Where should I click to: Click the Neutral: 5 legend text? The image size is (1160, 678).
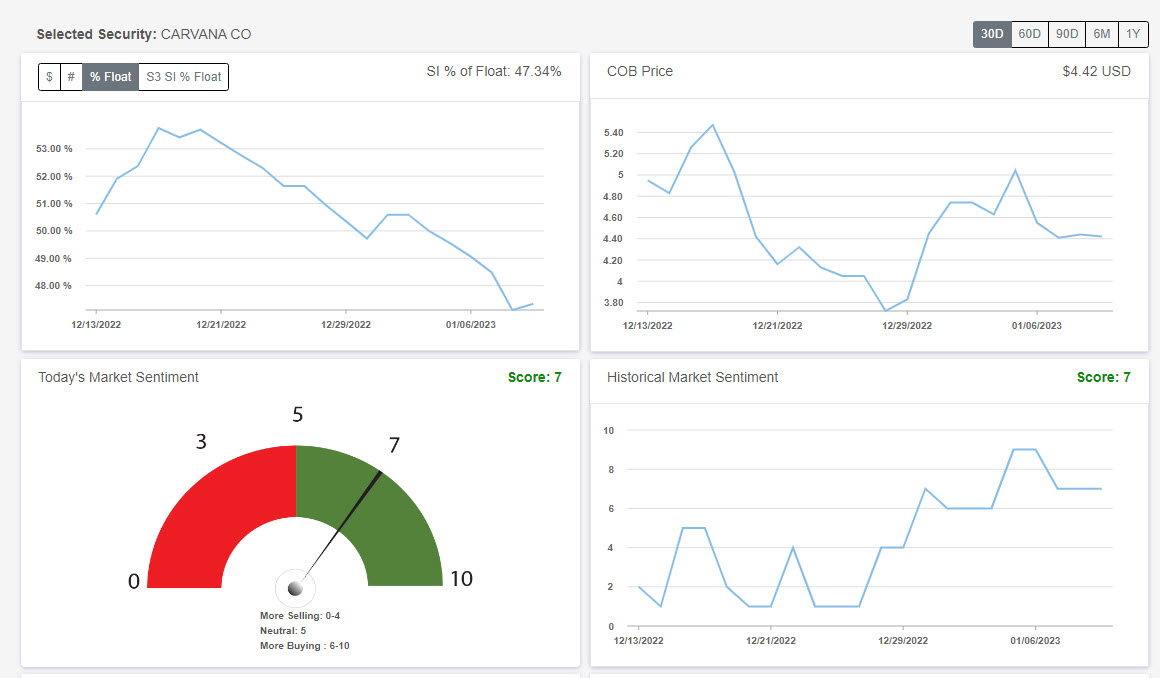pyautogui.click(x=283, y=631)
